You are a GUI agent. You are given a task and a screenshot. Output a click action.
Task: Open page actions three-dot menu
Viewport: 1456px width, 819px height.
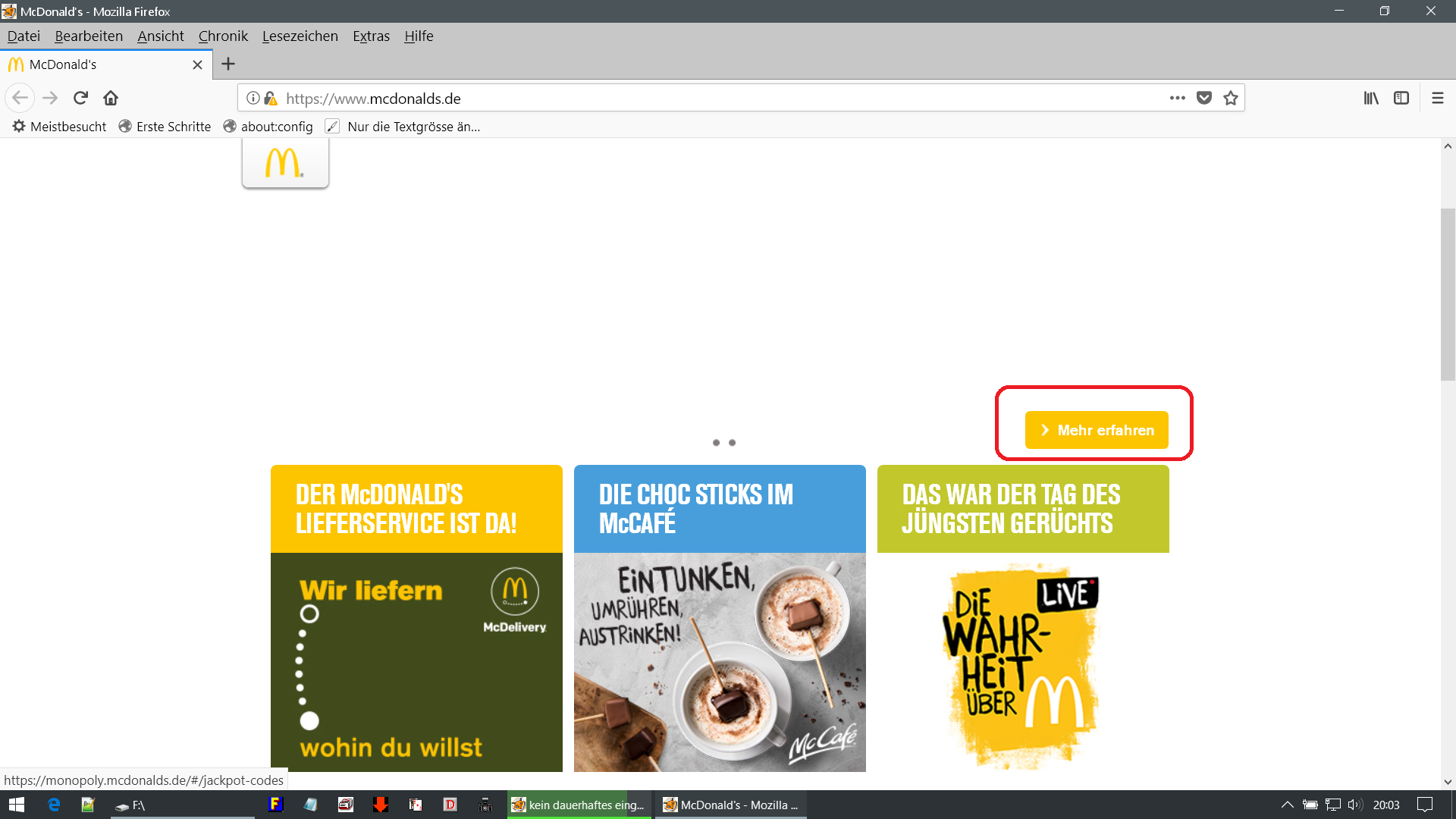click(x=1177, y=98)
